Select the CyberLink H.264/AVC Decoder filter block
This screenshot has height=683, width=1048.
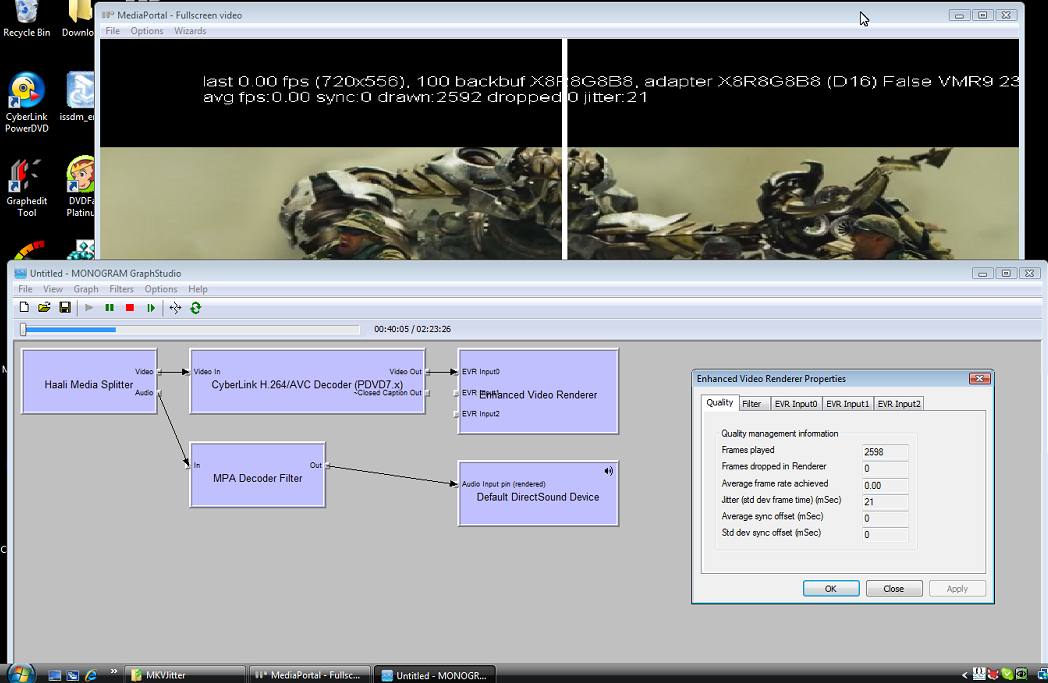coord(307,382)
